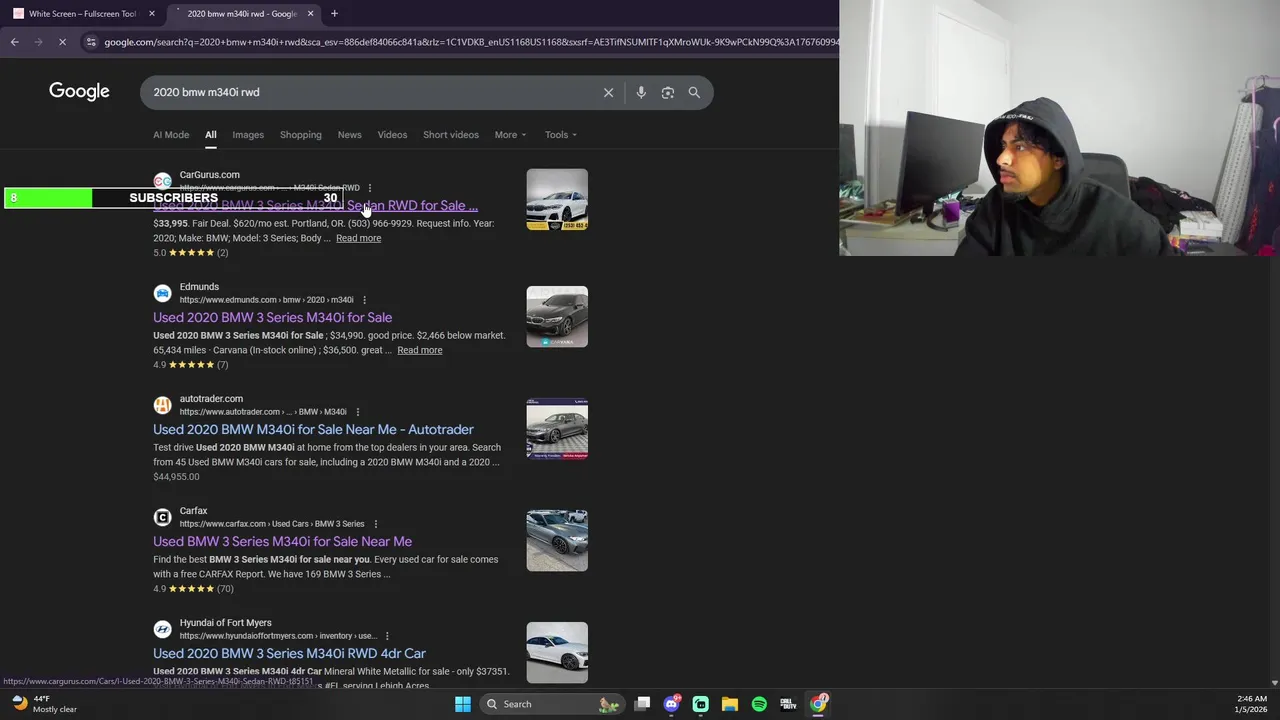Click the Google logo
Viewport: 1280px width, 720px height.
click(79, 91)
